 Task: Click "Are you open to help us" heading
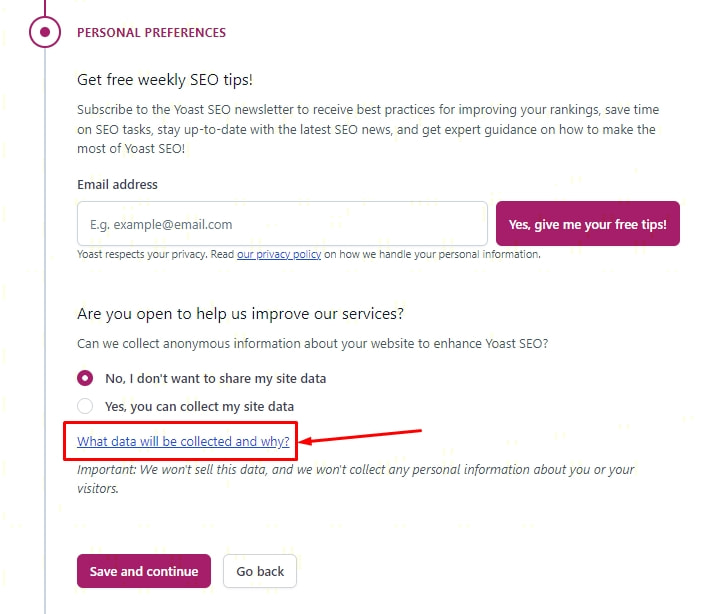click(x=240, y=313)
